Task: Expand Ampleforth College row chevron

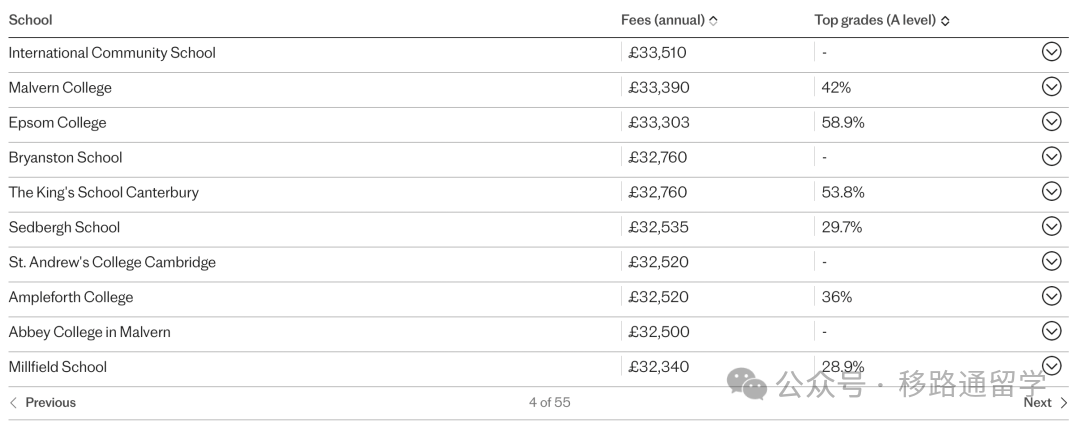Action: (1051, 296)
